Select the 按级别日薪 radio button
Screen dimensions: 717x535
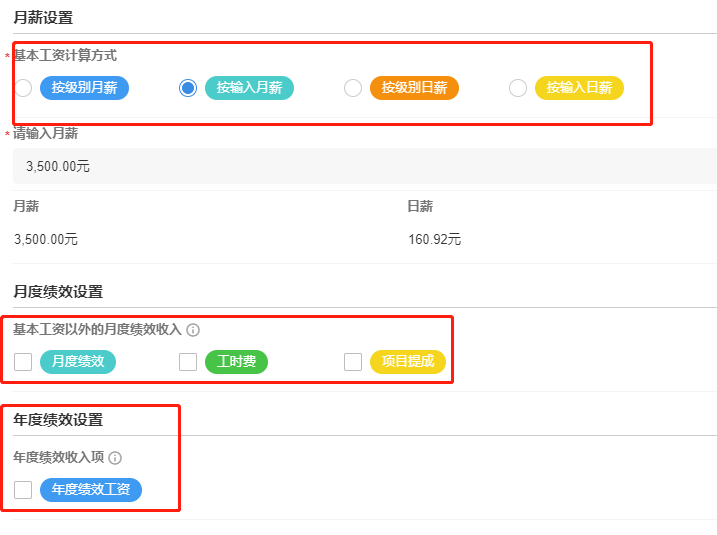[353, 88]
